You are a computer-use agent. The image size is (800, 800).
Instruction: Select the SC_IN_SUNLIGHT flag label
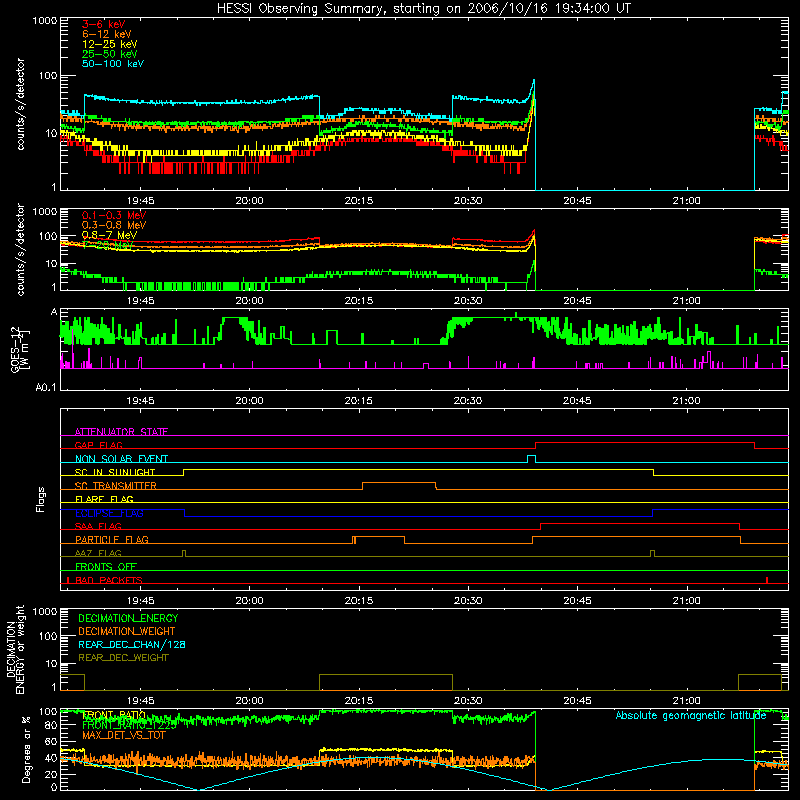pos(115,472)
